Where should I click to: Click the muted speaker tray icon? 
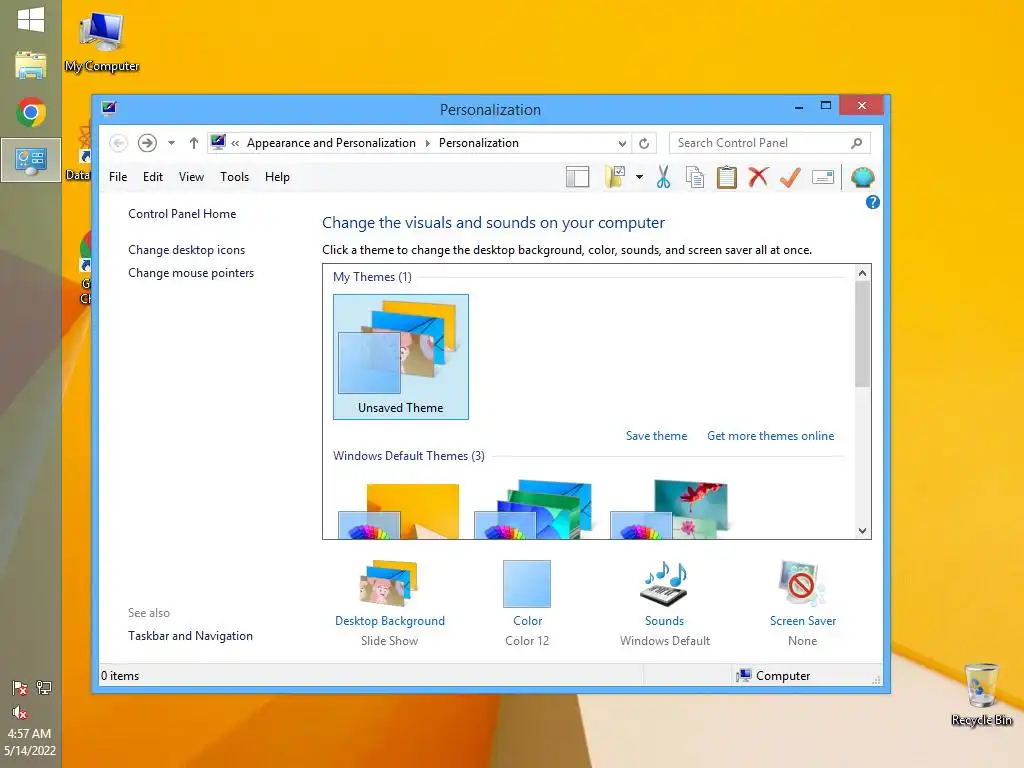pos(20,712)
